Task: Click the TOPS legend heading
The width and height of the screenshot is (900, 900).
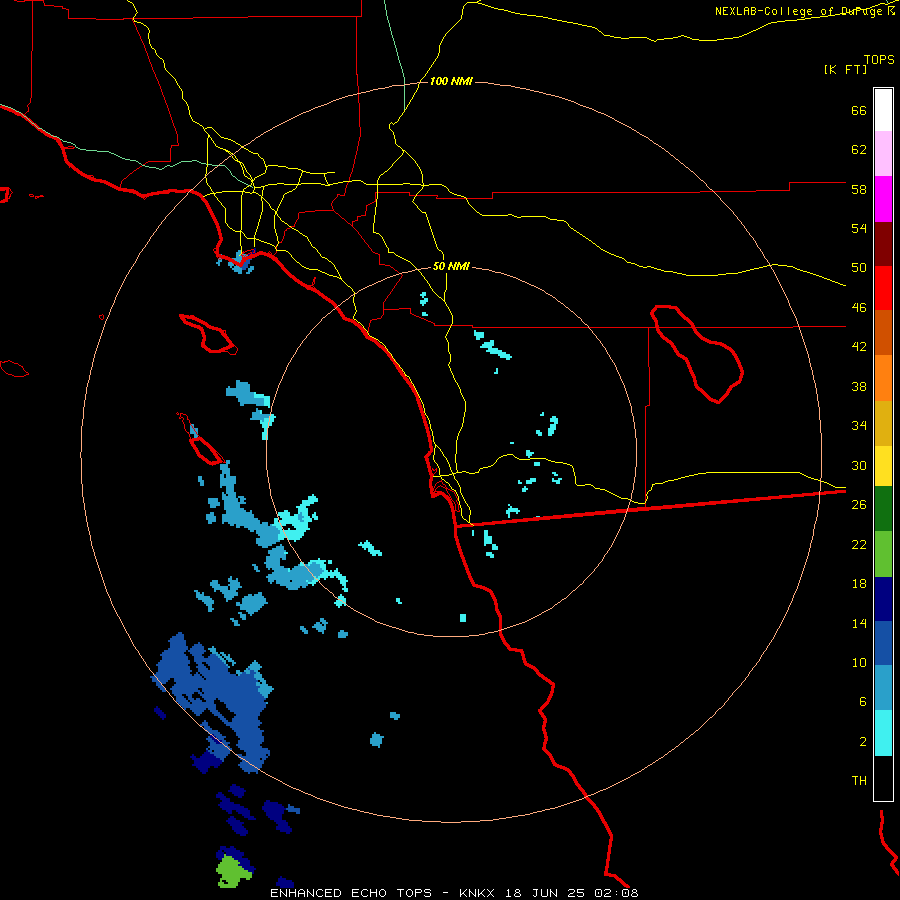Action: (x=879, y=59)
